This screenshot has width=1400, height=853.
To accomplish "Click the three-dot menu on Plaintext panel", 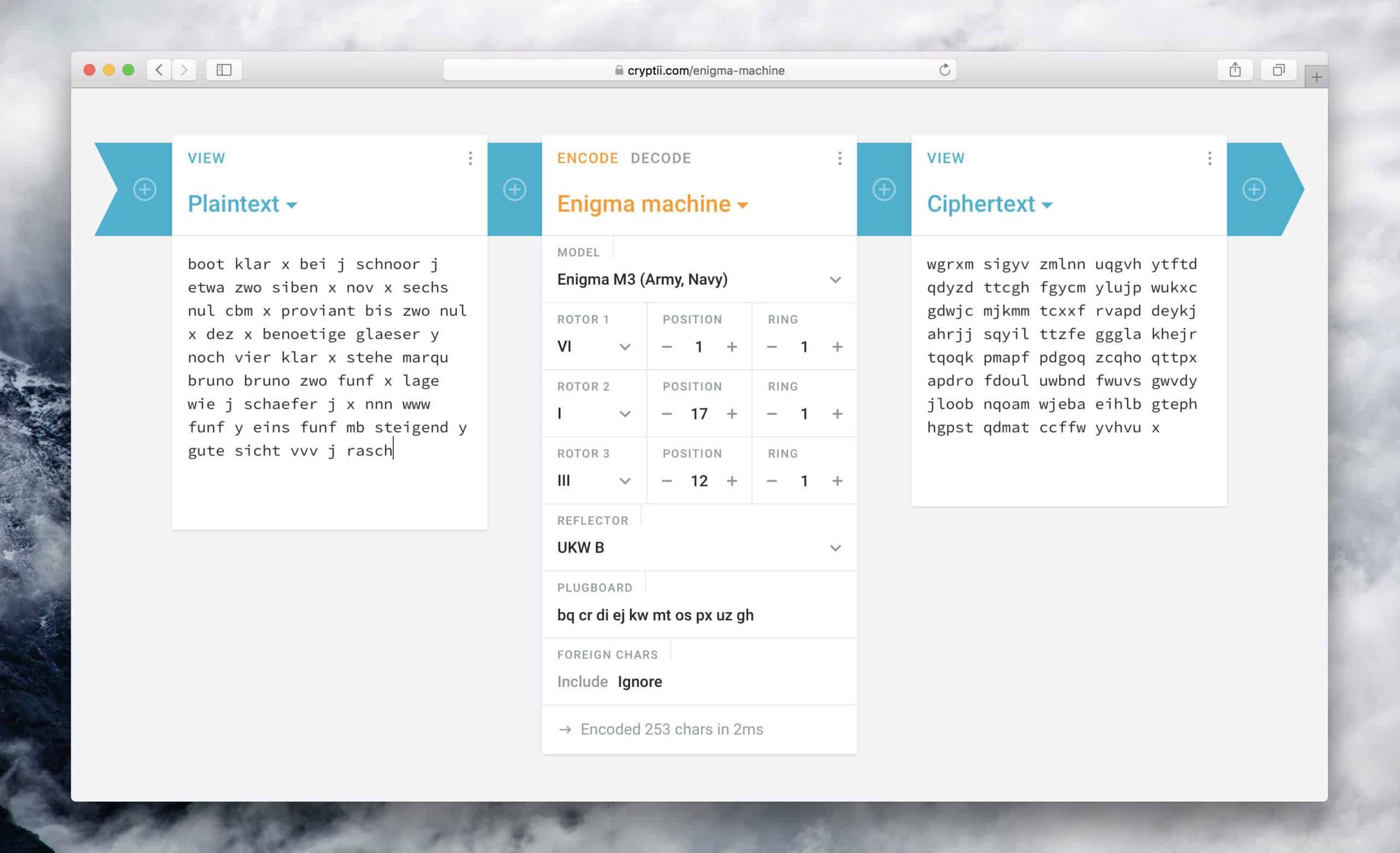I will [470, 158].
